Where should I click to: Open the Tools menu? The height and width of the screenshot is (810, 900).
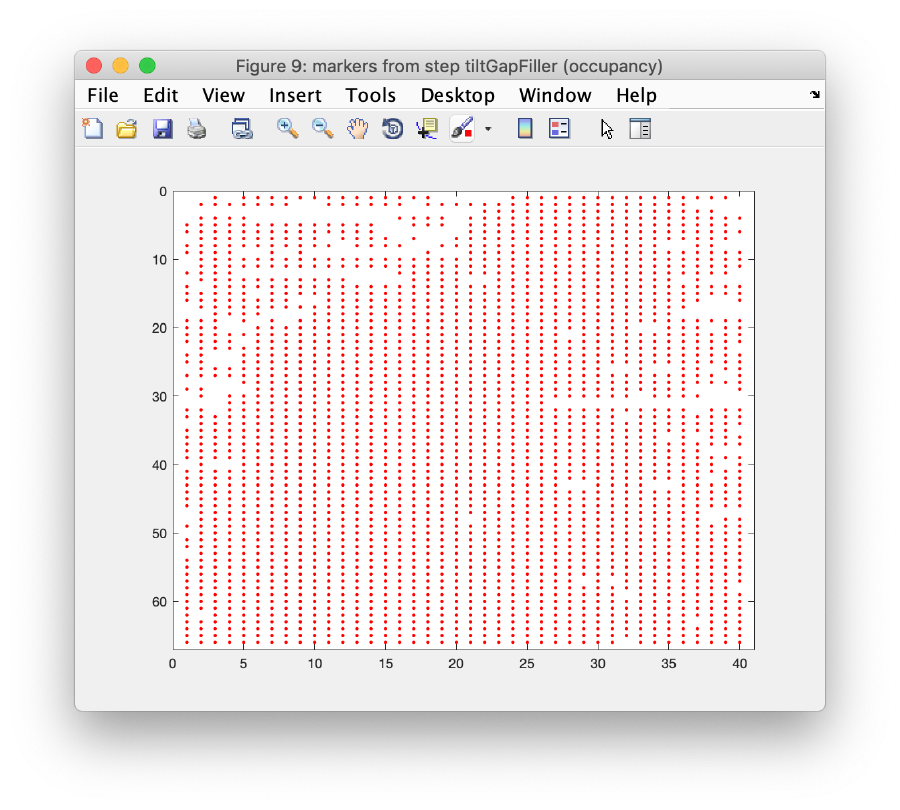click(x=370, y=95)
